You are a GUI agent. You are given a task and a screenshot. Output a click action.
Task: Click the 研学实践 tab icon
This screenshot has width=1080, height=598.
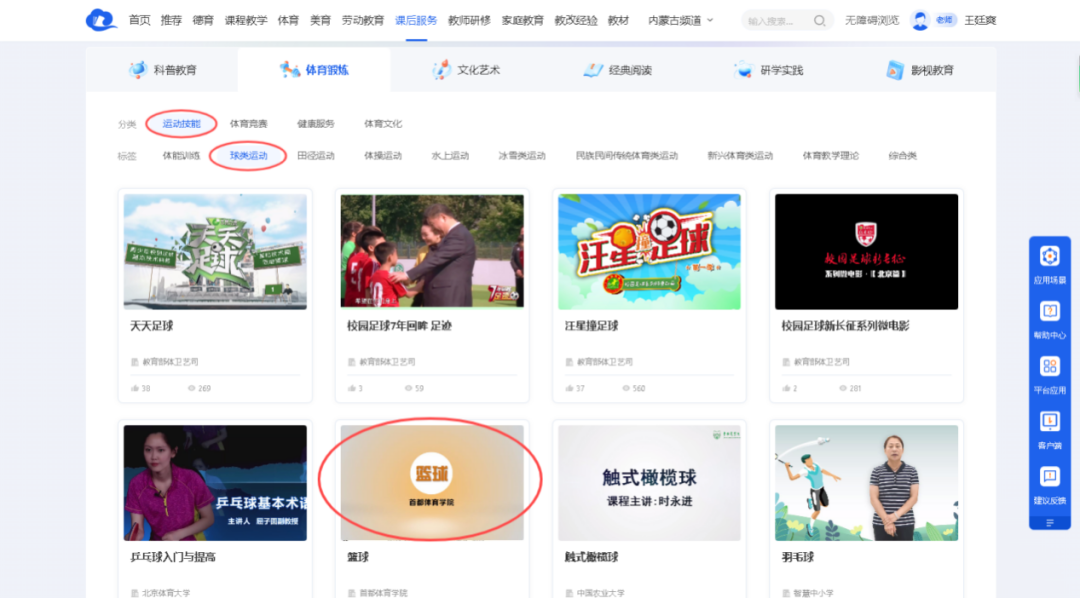[x=744, y=70]
